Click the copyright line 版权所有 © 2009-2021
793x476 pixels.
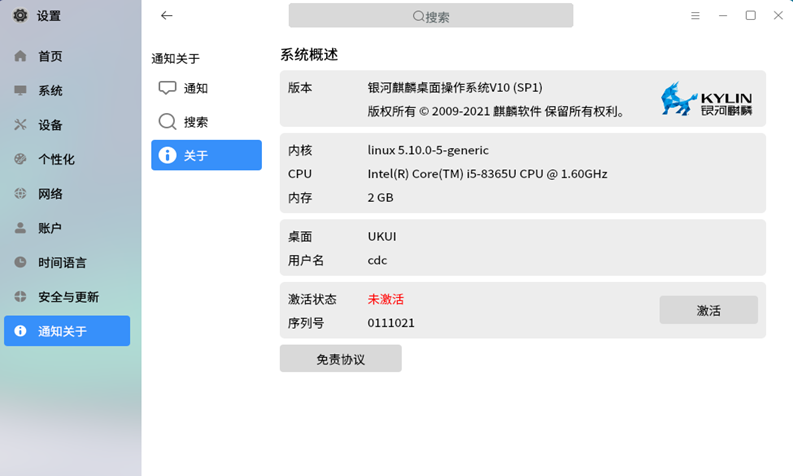click(496, 111)
